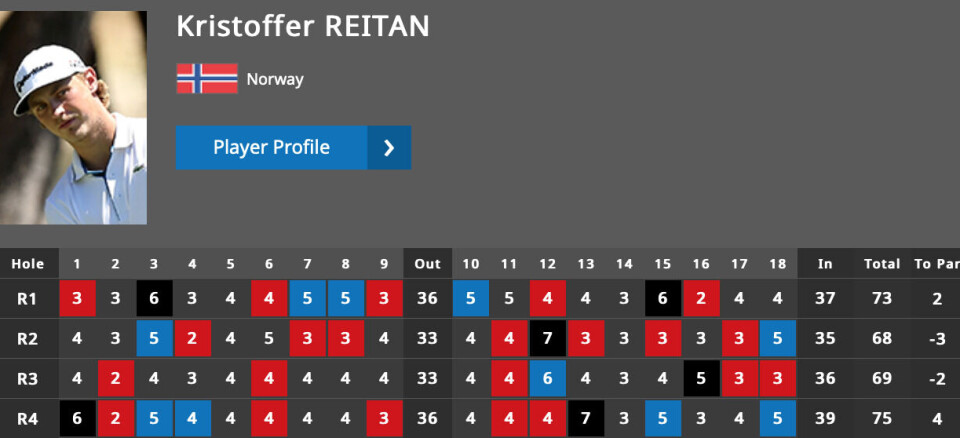Viewport: 960px width, 438px height.
Task: Click the R4 total score 75
Action: 882,419
